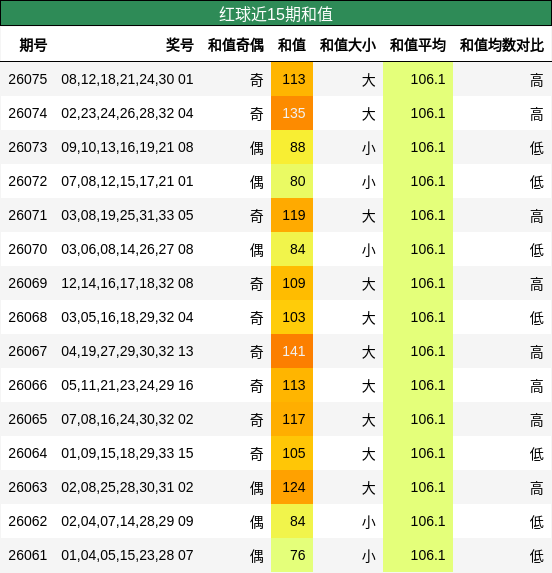Select issue number 26069
The image size is (552, 573).
[28, 283]
